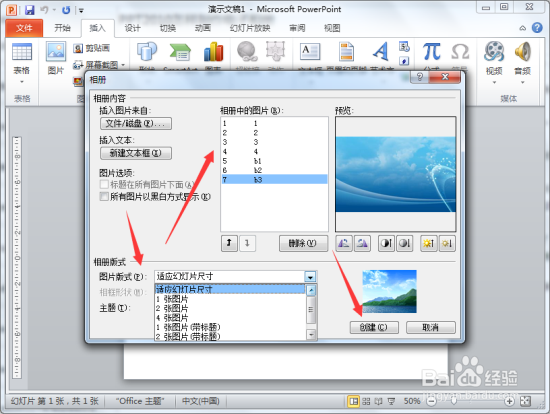The image size is (550, 414).
Task: Click the Chart icon in ribbon
Action: click(x=214, y=52)
